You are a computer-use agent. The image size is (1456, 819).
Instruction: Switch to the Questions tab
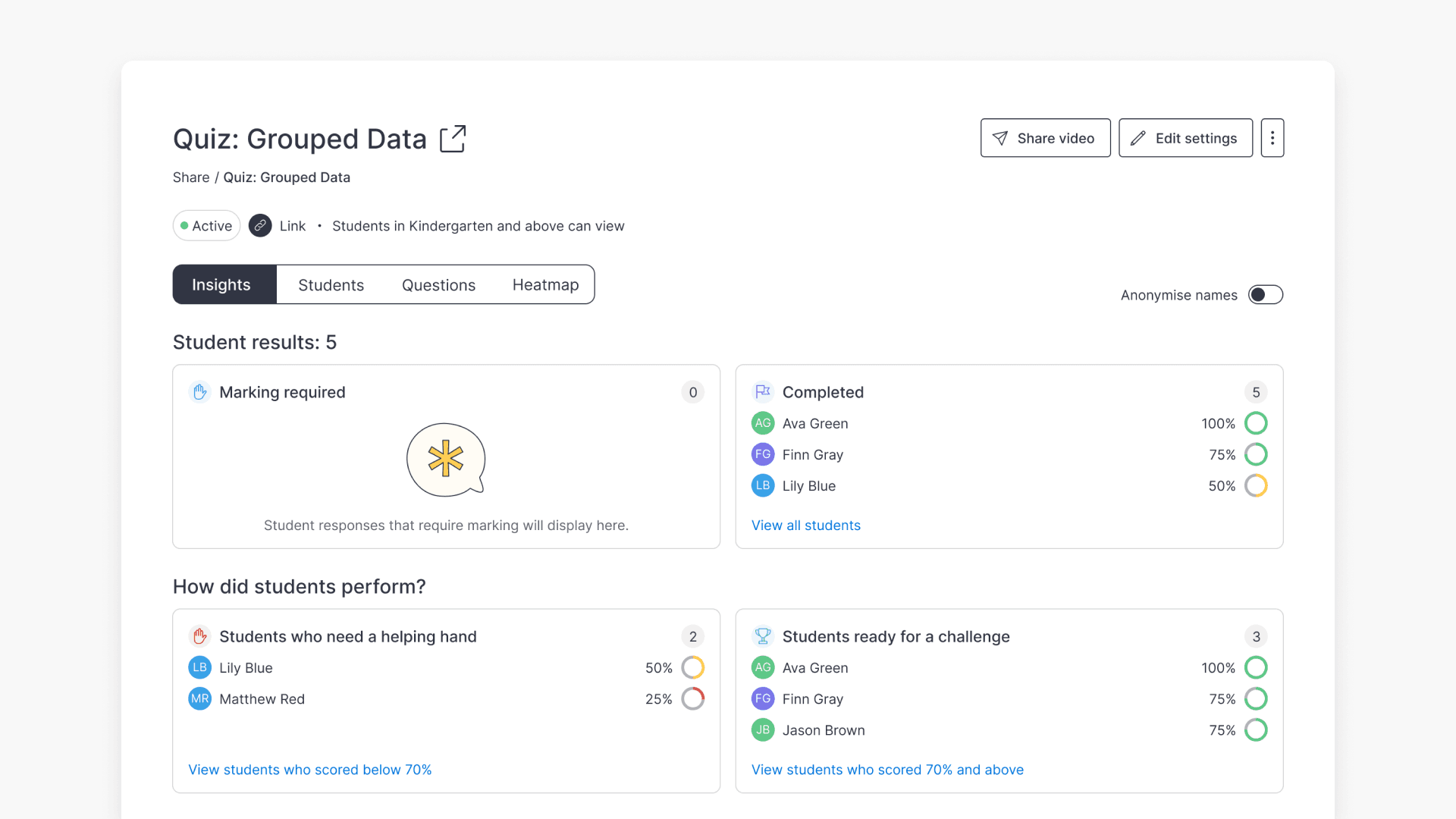438,284
